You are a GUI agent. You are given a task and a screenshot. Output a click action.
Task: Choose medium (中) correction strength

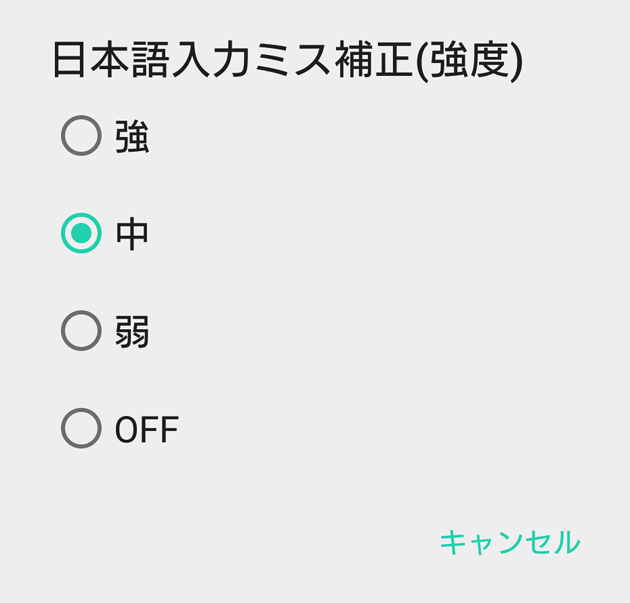(81, 234)
